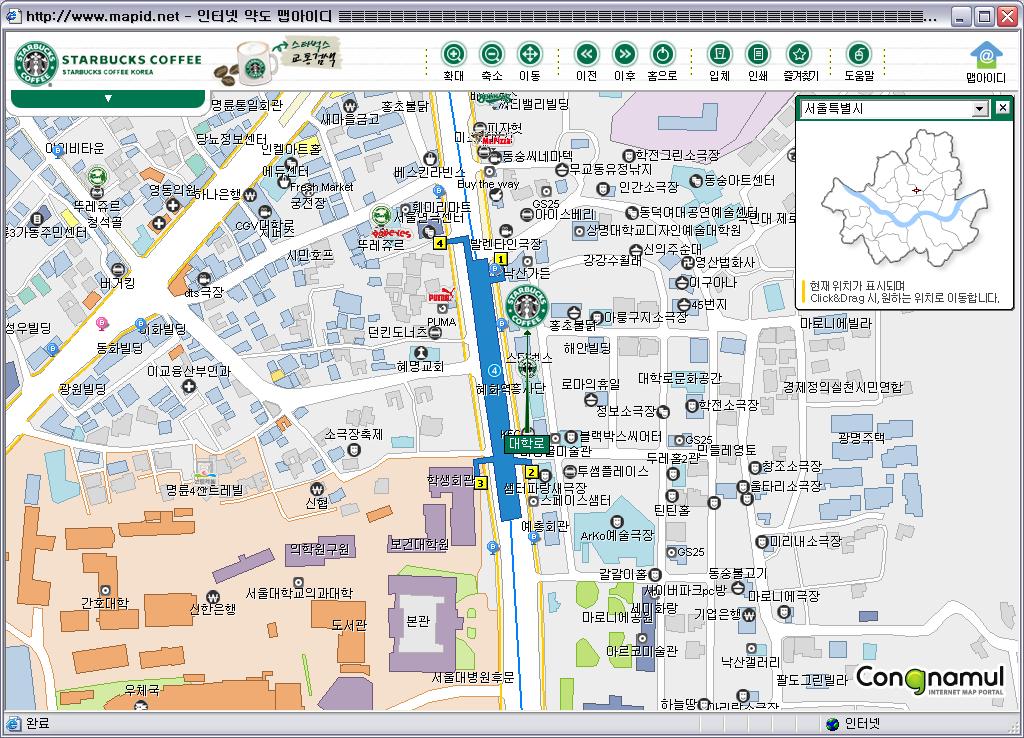1024x738 pixels.
Task: Click the 학생회관 building label
Action: pos(451,481)
